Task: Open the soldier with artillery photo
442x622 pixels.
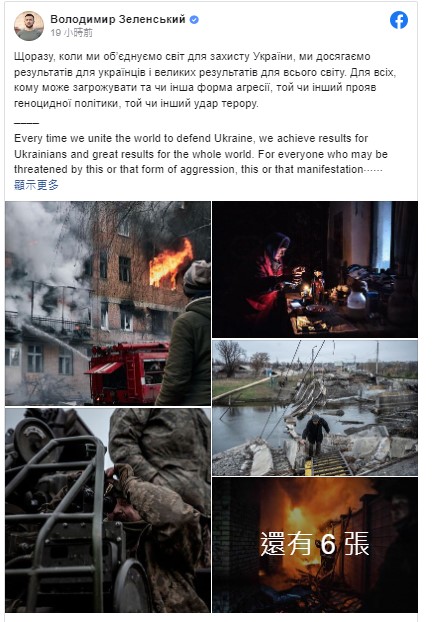Action: coord(108,510)
